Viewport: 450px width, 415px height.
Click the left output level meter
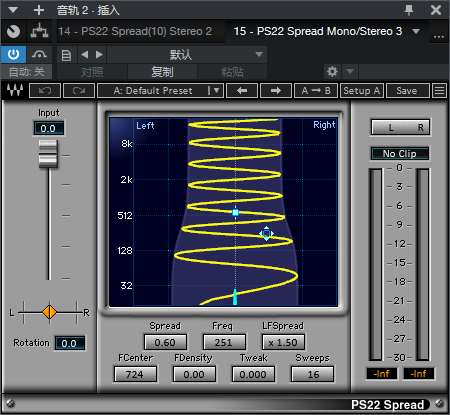(376, 264)
